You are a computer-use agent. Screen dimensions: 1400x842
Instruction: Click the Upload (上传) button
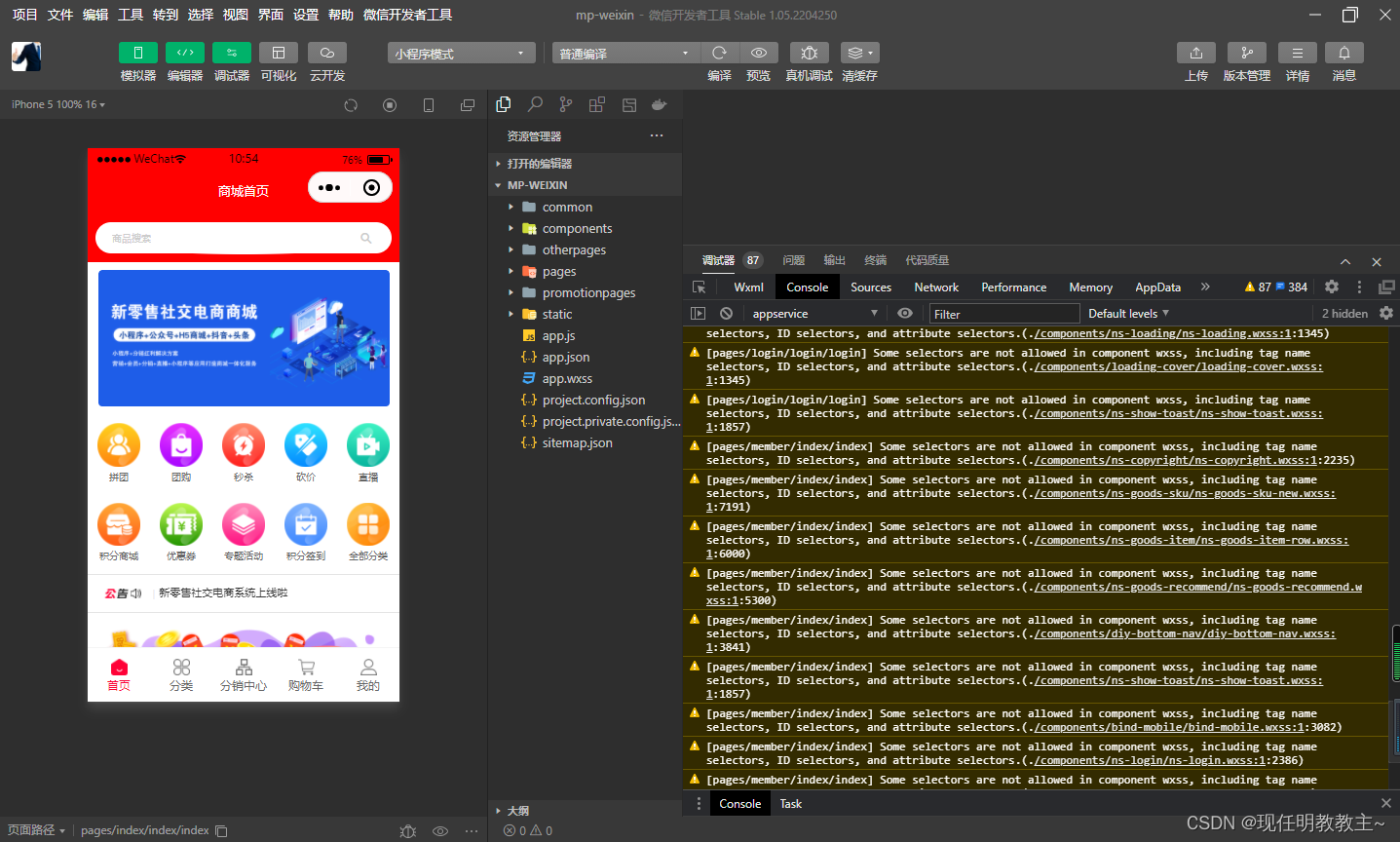click(1195, 53)
